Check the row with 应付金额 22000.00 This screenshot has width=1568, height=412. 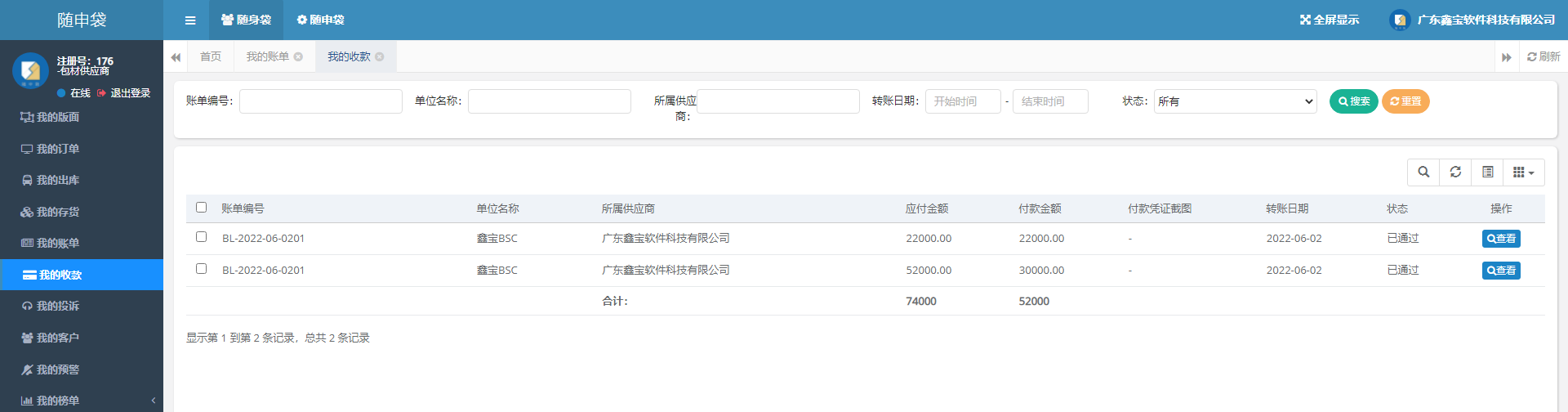(202, 237)
